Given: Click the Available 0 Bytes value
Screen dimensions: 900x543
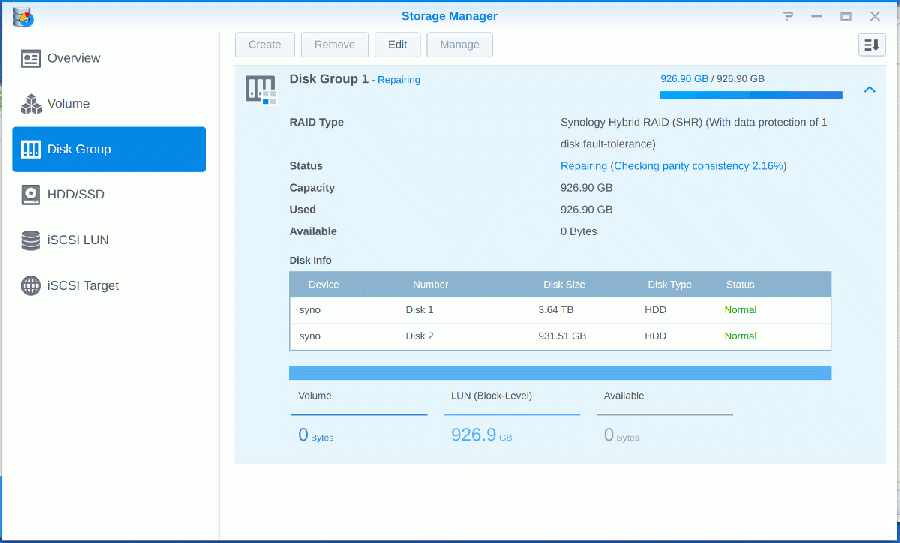Looking at the screenshot, I should coord(621,435).
